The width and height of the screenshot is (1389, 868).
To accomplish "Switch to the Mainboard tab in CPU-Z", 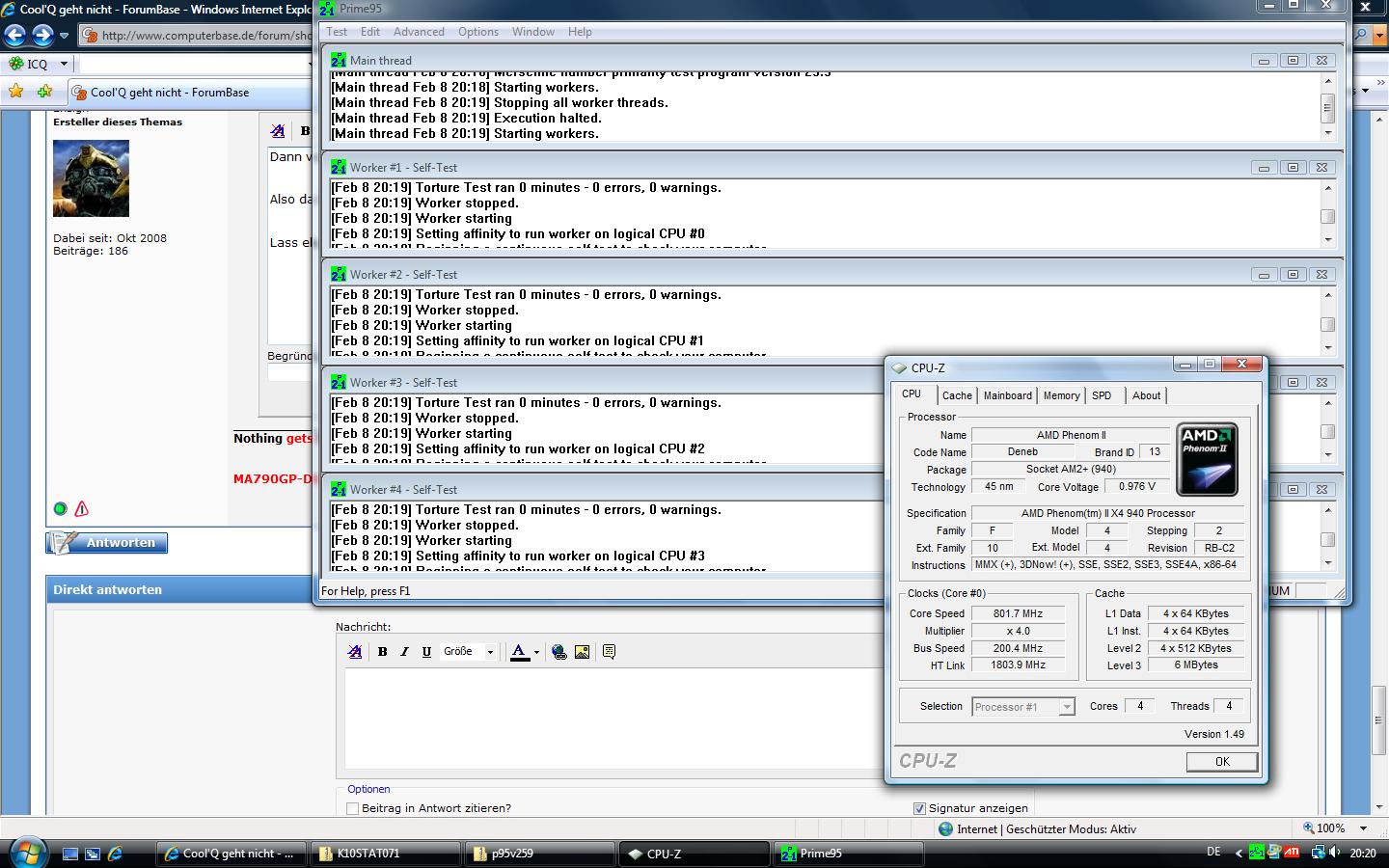I will pos(1008,395).
